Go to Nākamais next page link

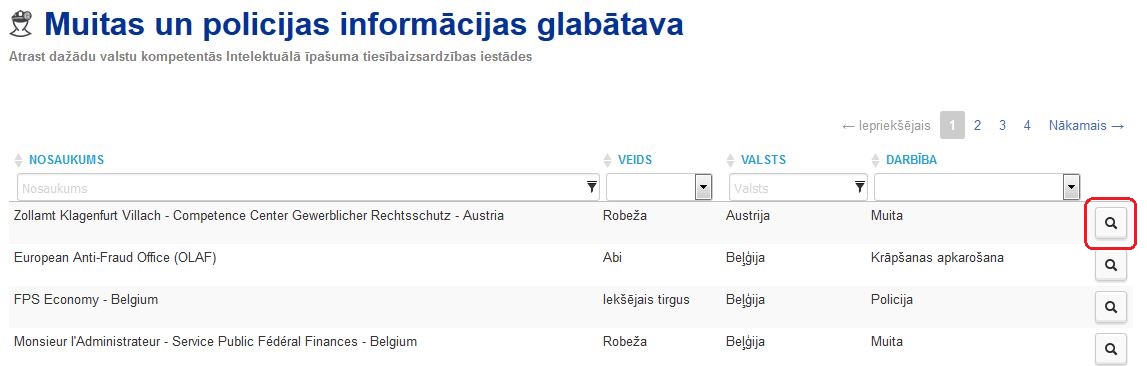pyautogui.click(x=1086, y=126)
